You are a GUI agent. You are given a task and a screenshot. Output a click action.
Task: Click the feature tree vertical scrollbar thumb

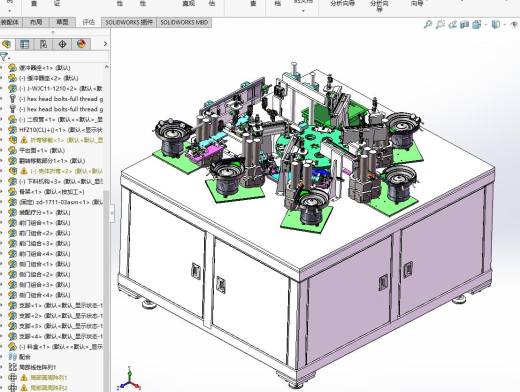click(x=106, y=290)
